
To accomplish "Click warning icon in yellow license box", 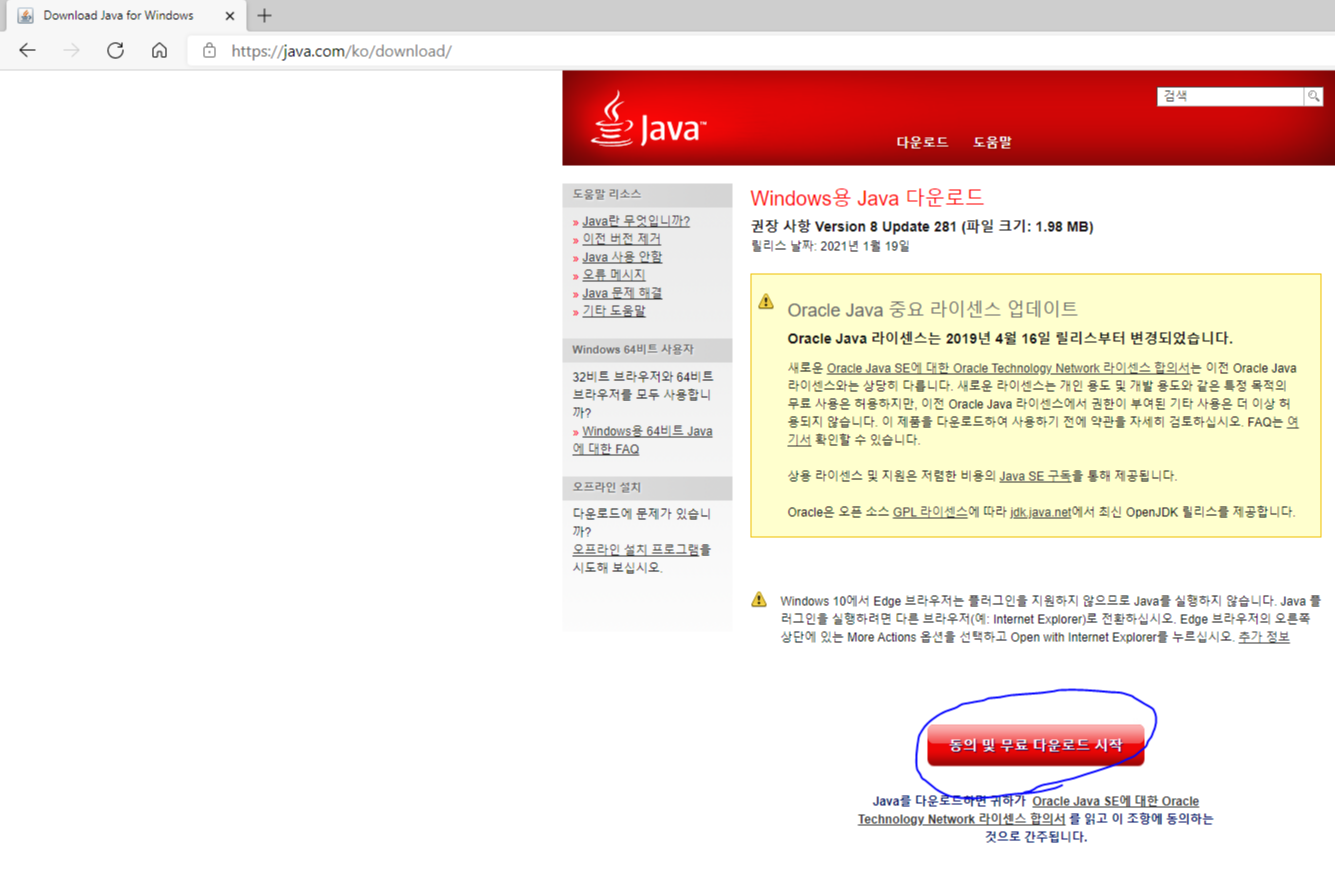I will [766, 301].
